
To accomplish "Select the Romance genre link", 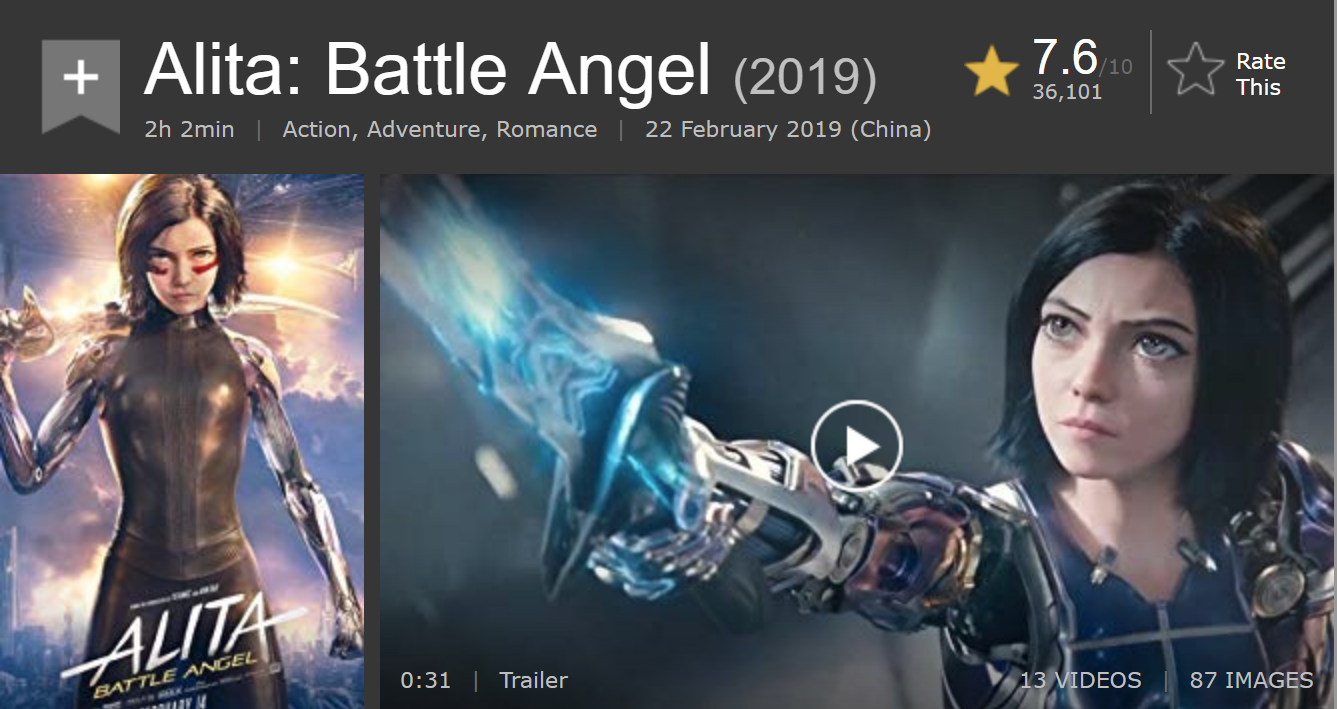I will [x=547, y=129].
